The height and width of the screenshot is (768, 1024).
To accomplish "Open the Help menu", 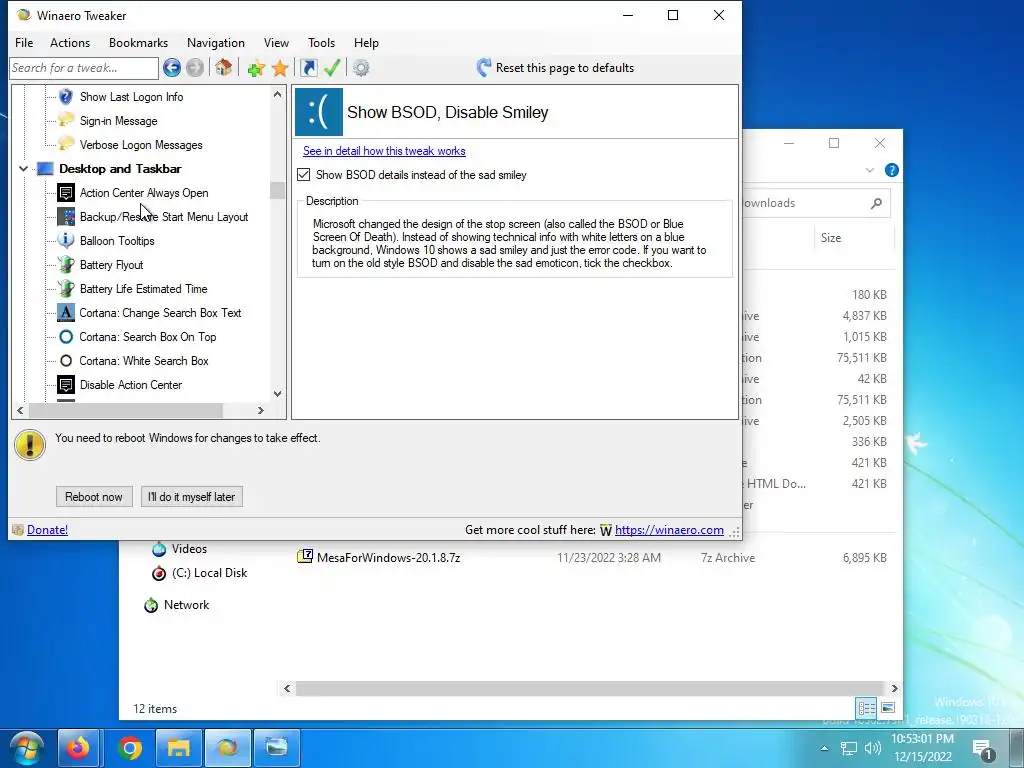I will 366,42.
